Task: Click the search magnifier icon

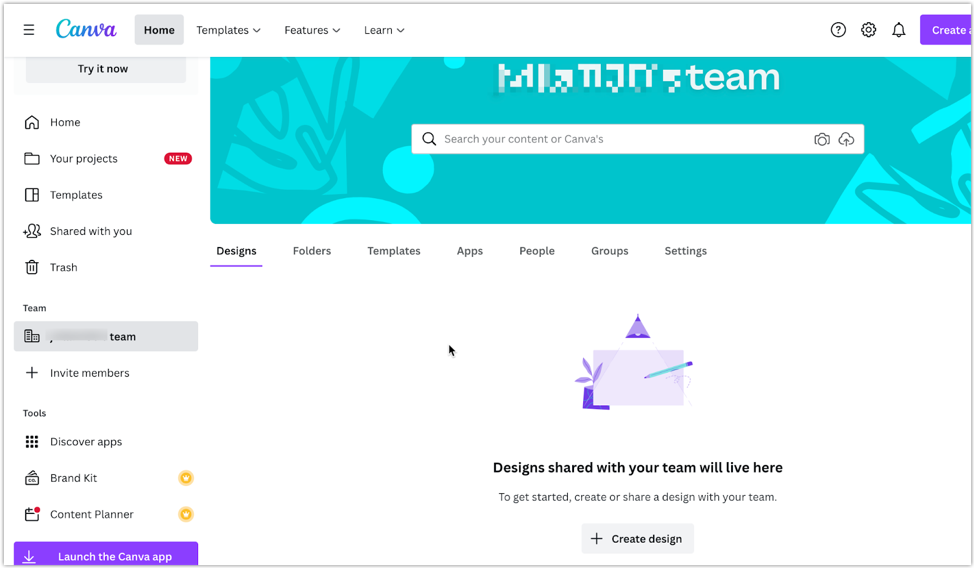Action: point(429,139)
